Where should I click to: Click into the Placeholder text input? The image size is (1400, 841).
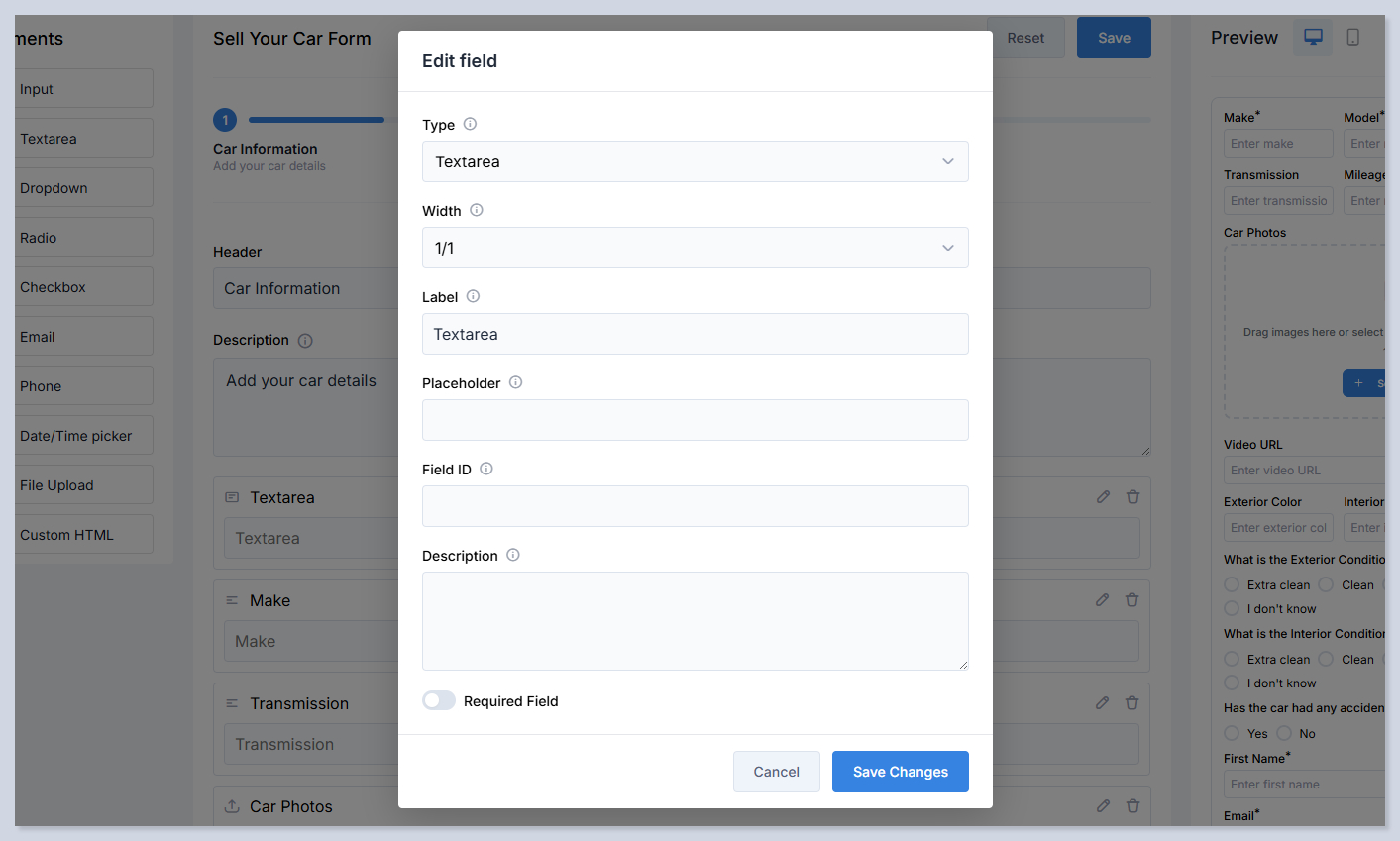point(695,420)
